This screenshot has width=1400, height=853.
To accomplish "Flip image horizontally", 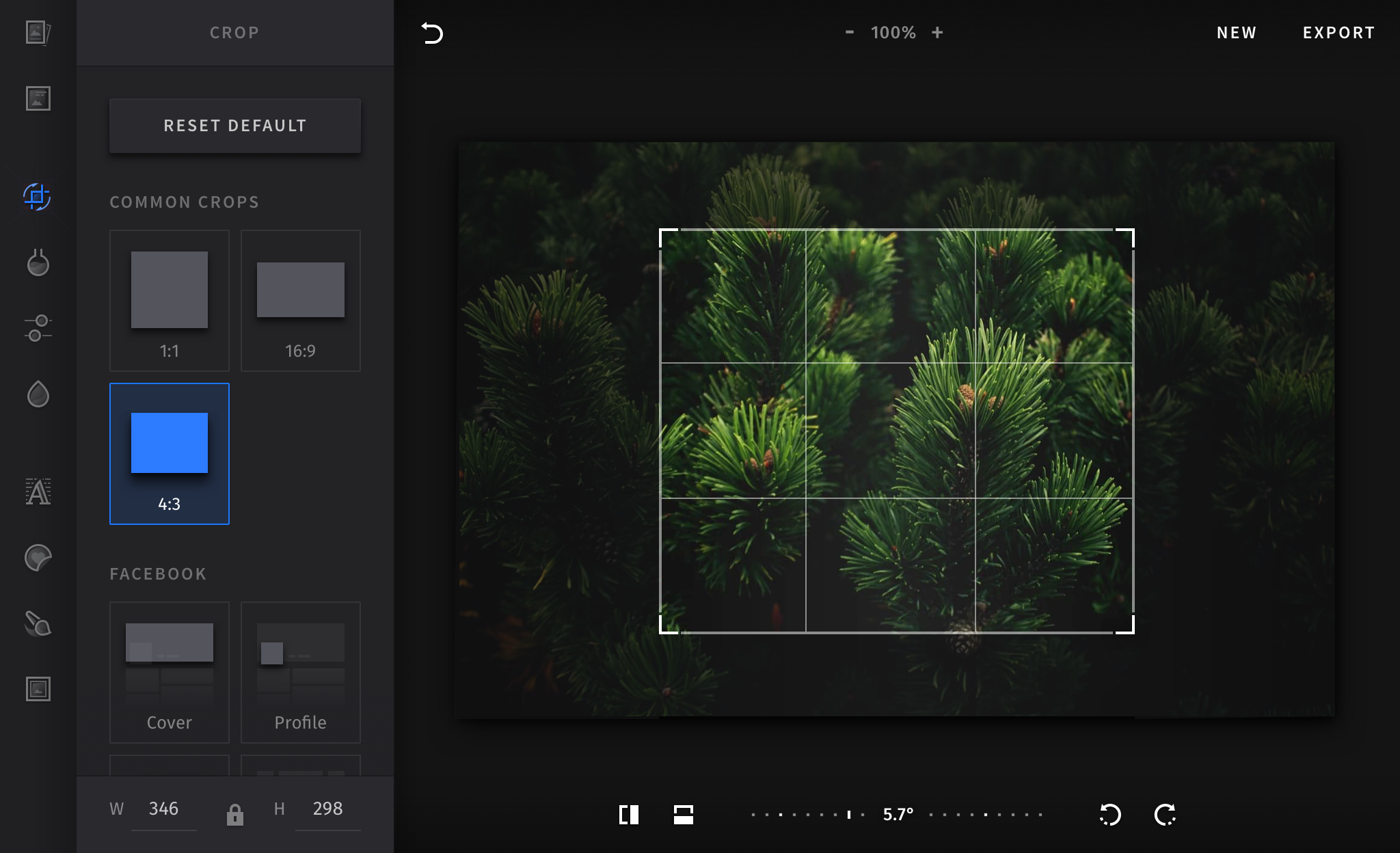I will coord(629,815).
